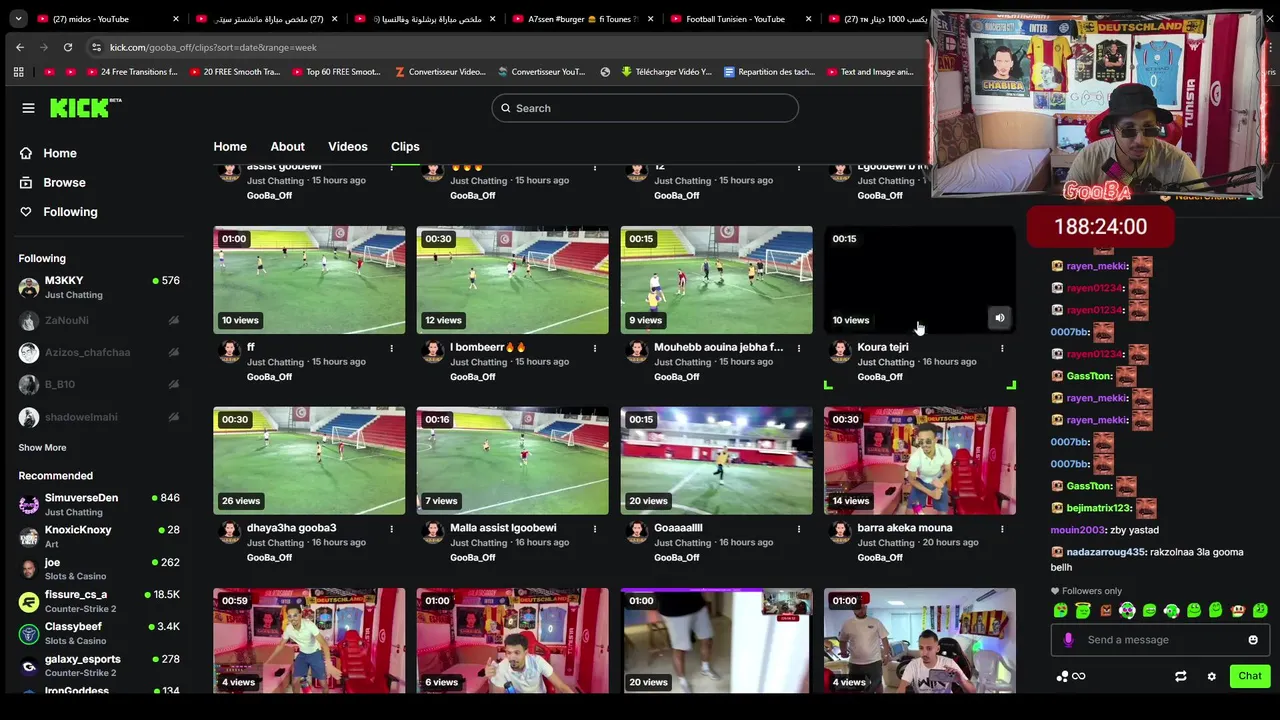This screenshot has width=1280, height=720.
Task: Open joe Slots & Casino channel
Action: pyautogui.click(x=99, y=569)
